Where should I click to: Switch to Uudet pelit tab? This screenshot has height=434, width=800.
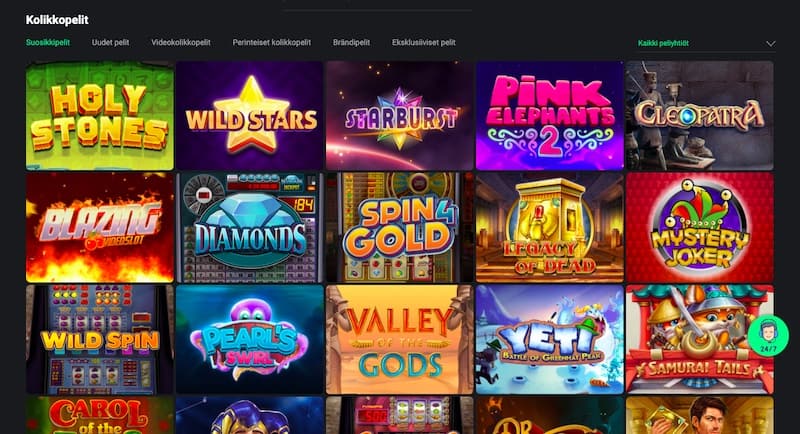click(110, 42)
